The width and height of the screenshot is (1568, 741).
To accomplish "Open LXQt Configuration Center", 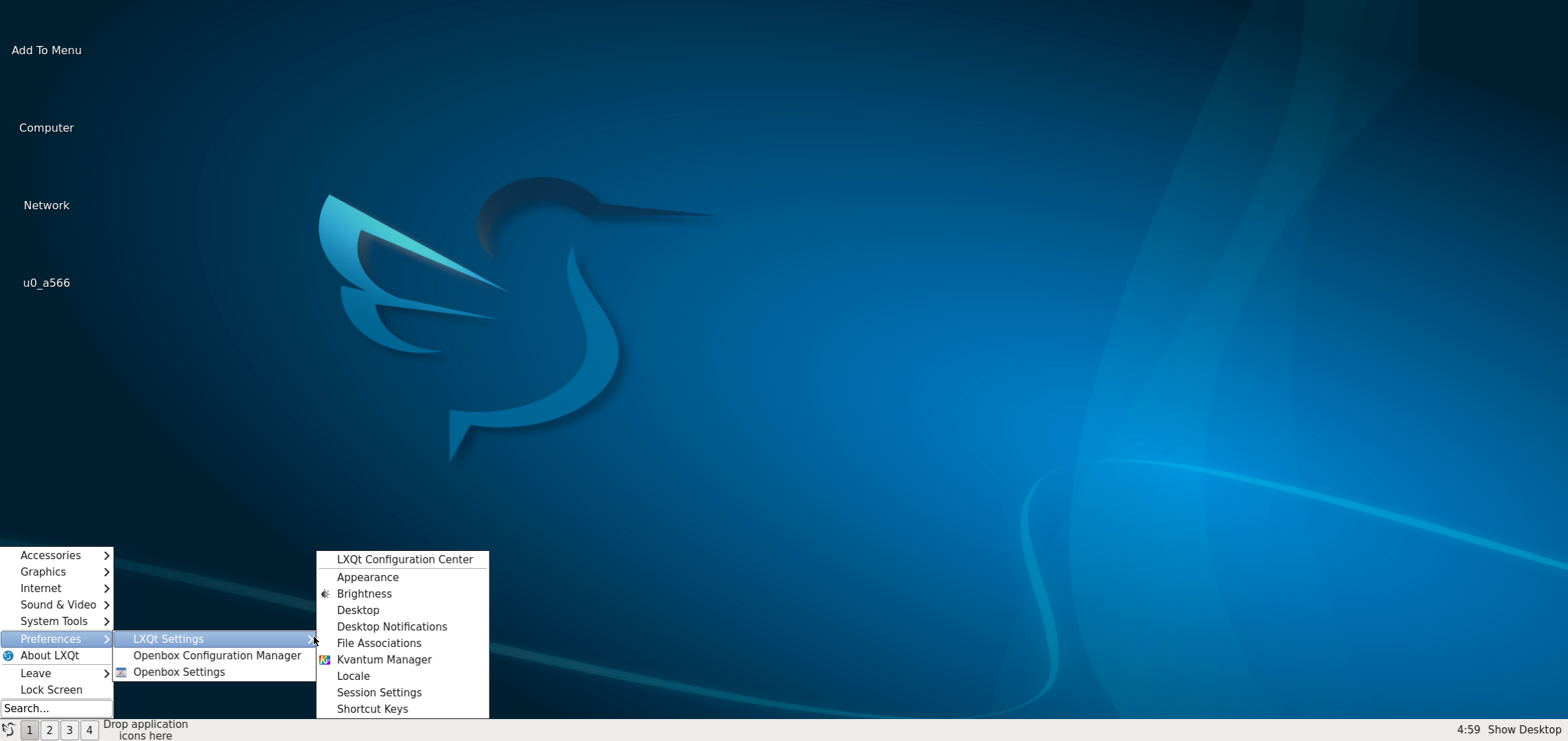I will [404, 560].
